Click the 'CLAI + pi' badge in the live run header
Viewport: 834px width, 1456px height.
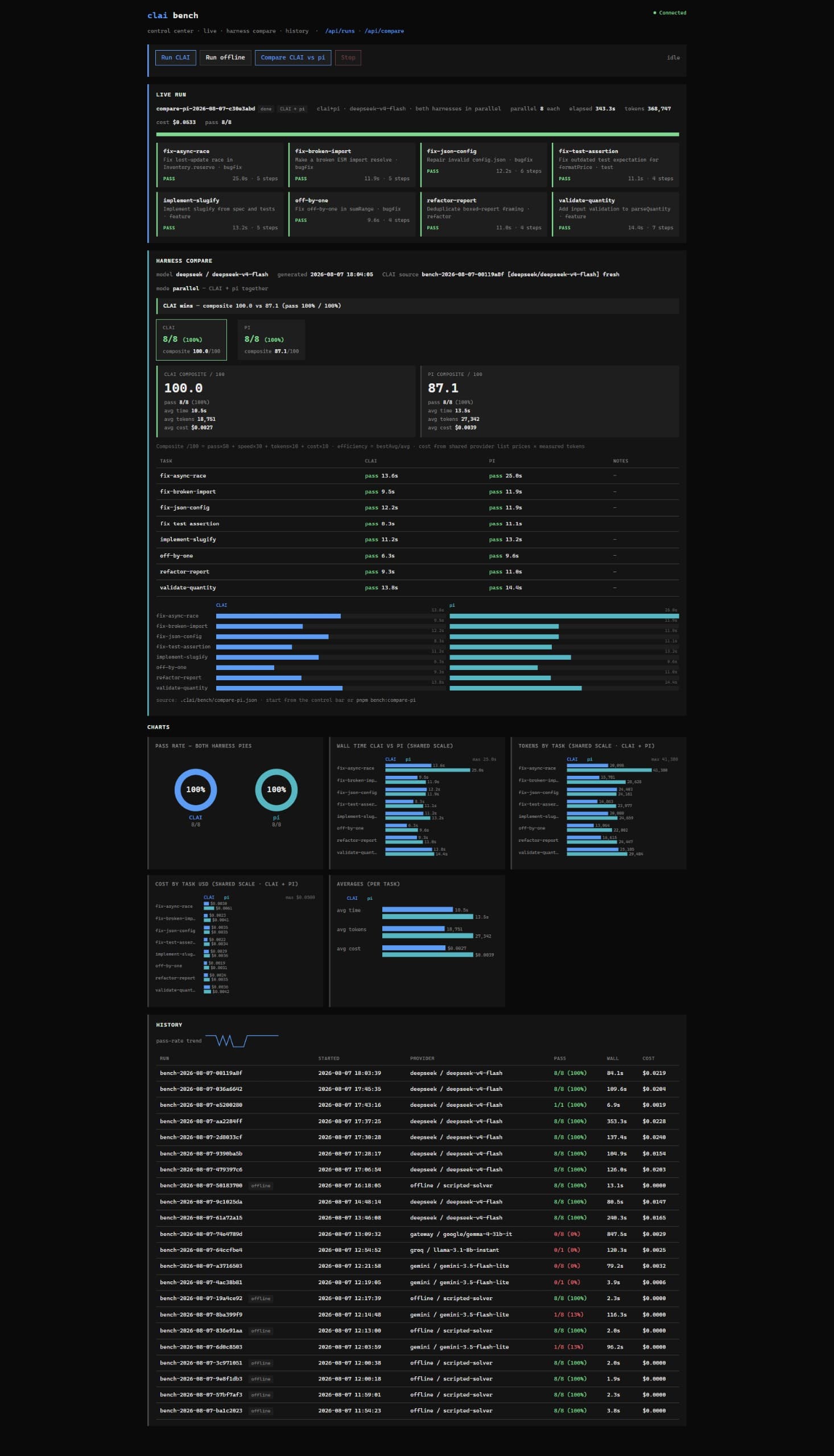[x=292, y=109]
